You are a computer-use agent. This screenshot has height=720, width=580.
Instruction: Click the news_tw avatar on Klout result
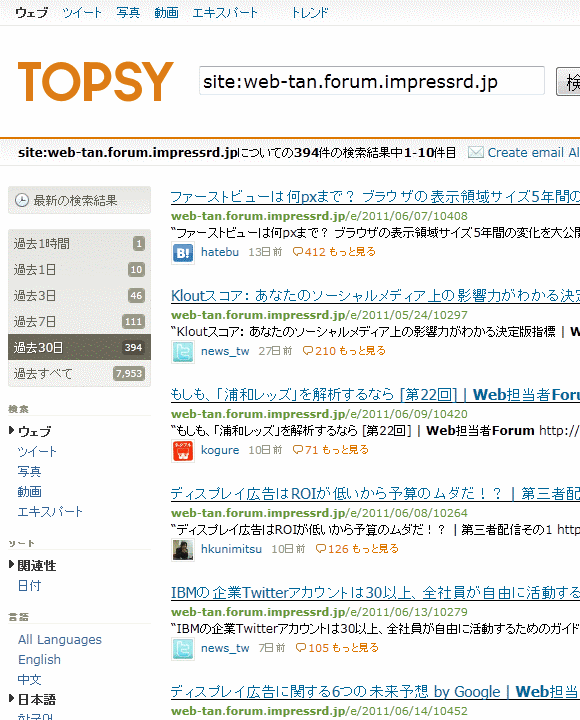pos(183,352)
